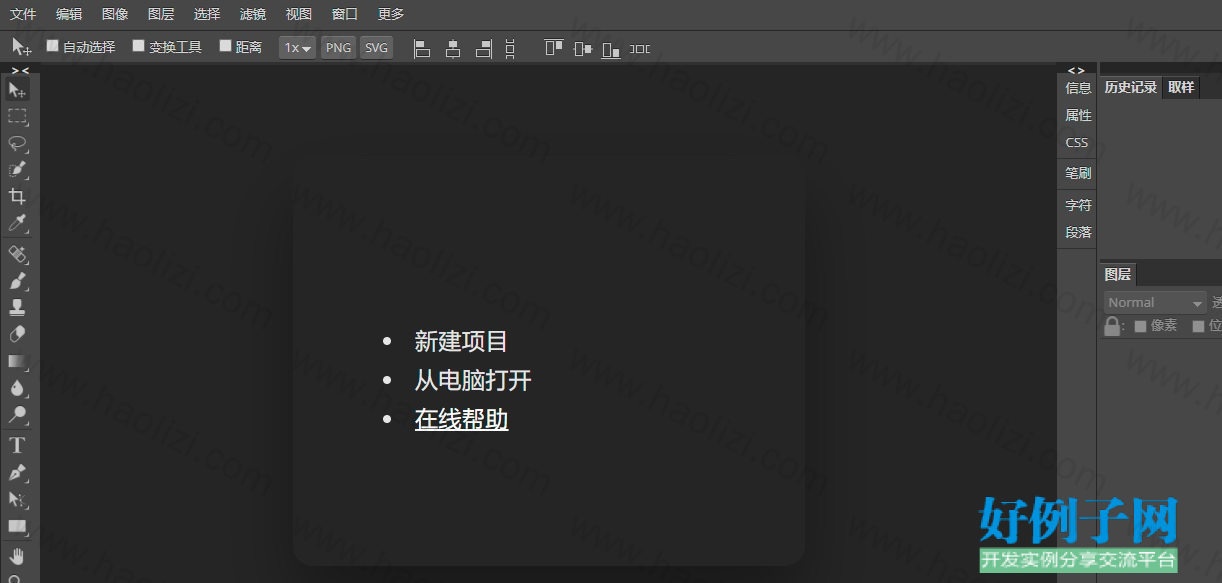Open the 1x export scale dropdown

point(298,48)
